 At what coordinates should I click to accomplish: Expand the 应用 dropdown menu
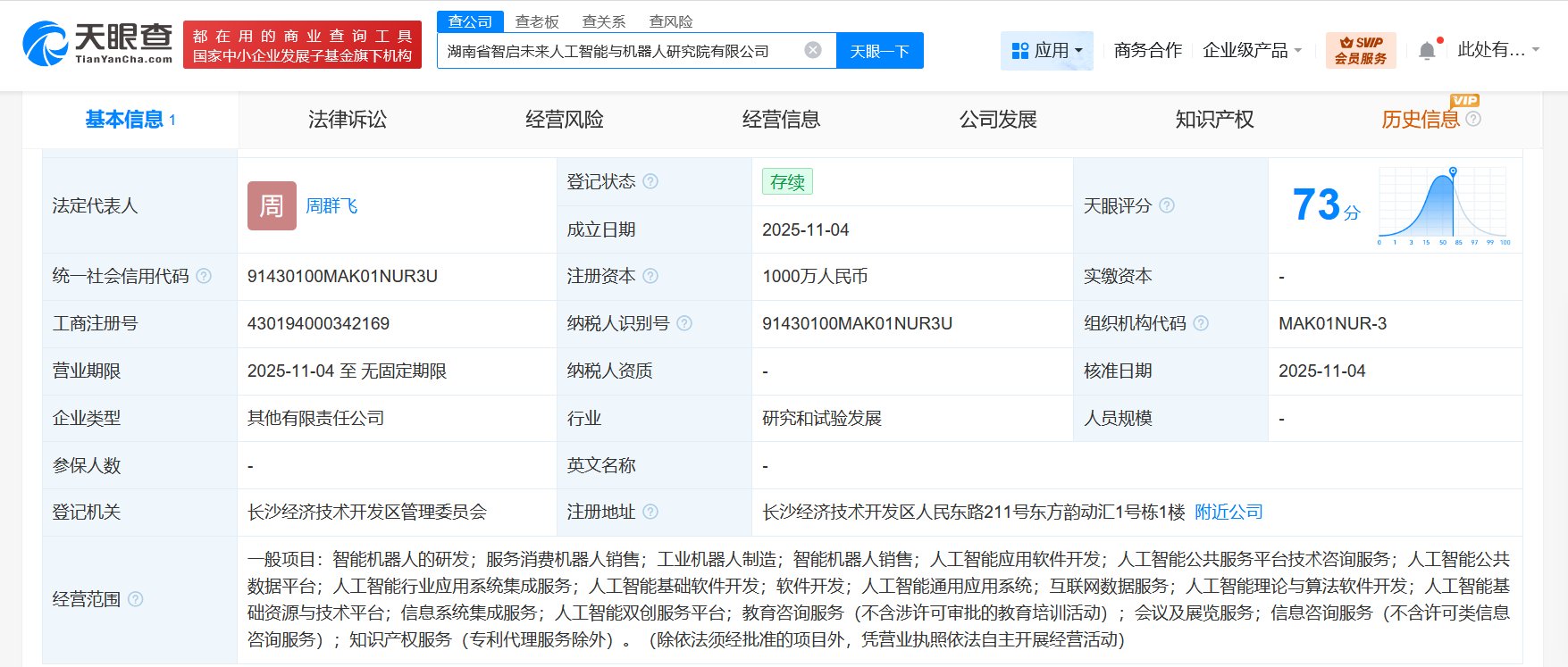[x=1047, y=51]
